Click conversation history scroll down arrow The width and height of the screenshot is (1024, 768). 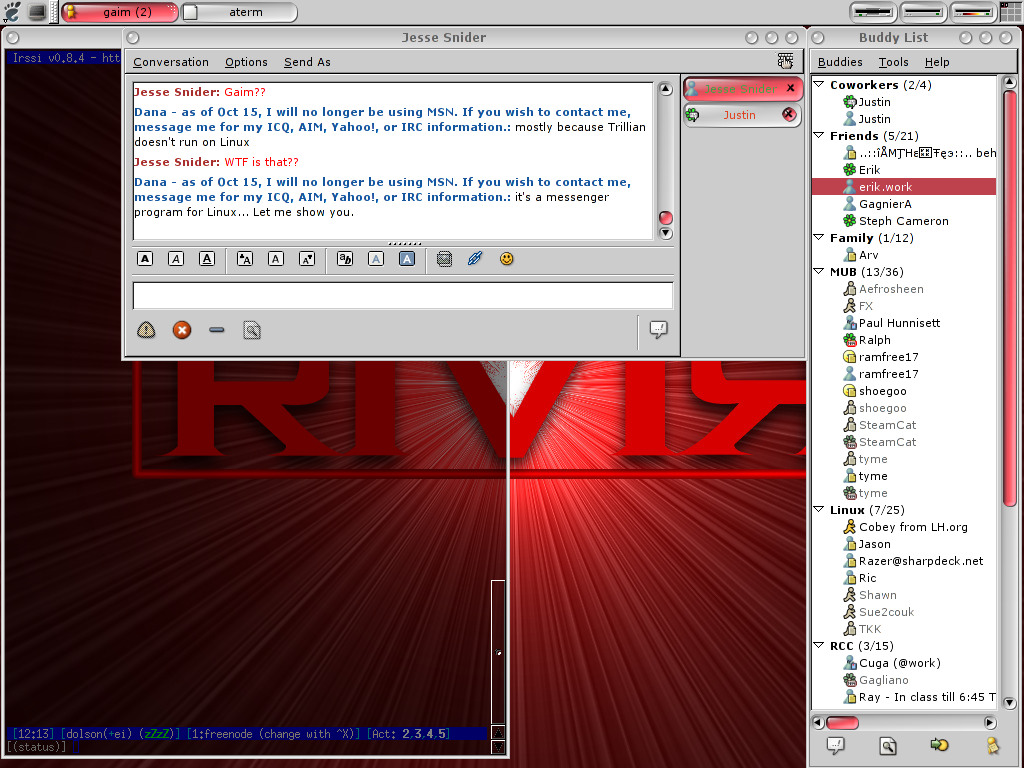coord(665,233)
